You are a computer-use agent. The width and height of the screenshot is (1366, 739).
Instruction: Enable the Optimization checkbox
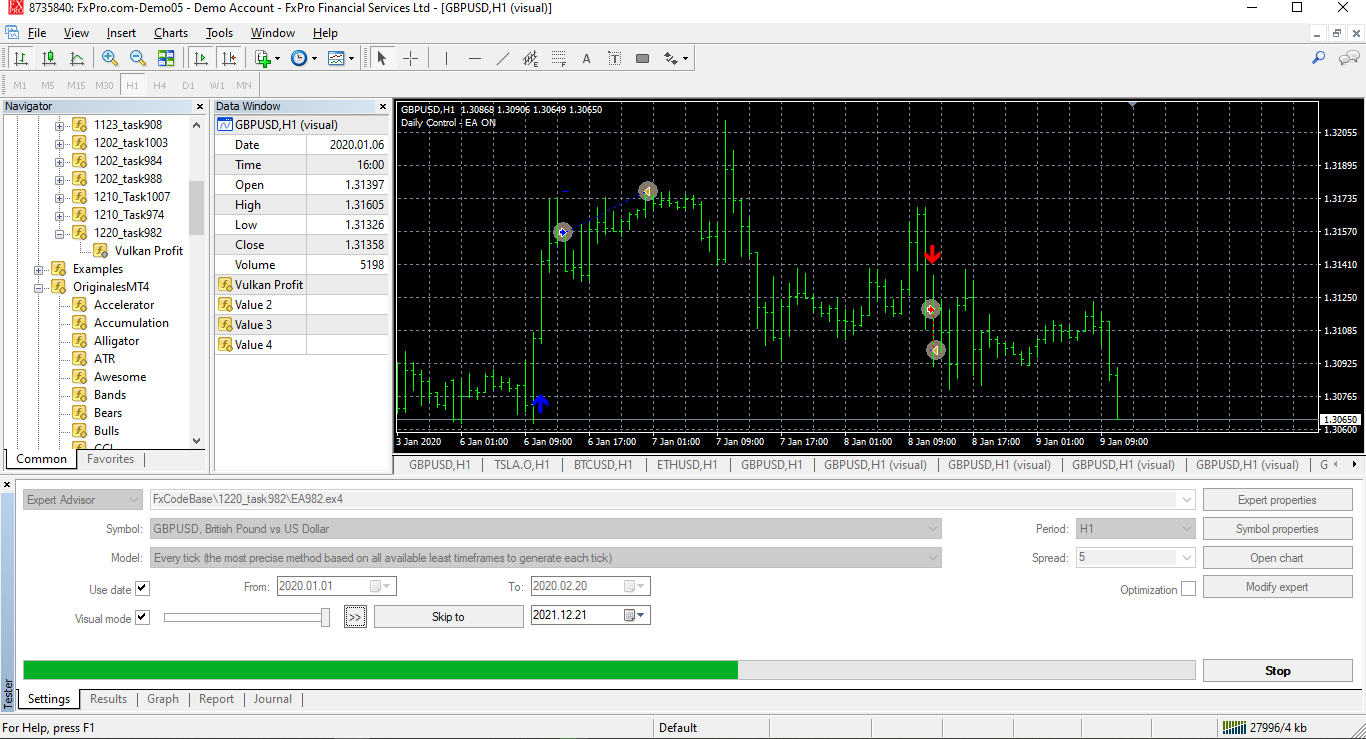point(1188,589)
